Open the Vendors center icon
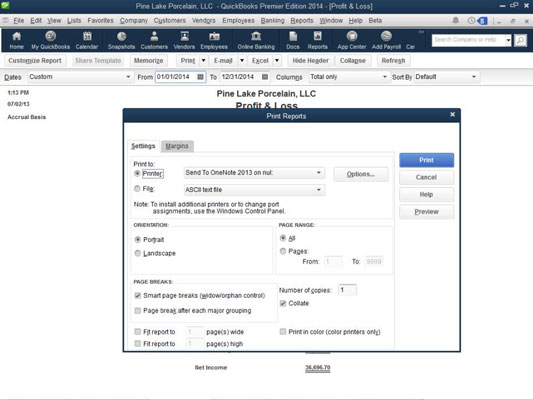This screenshot has height=400, width=533. click(x=184, y=40)
